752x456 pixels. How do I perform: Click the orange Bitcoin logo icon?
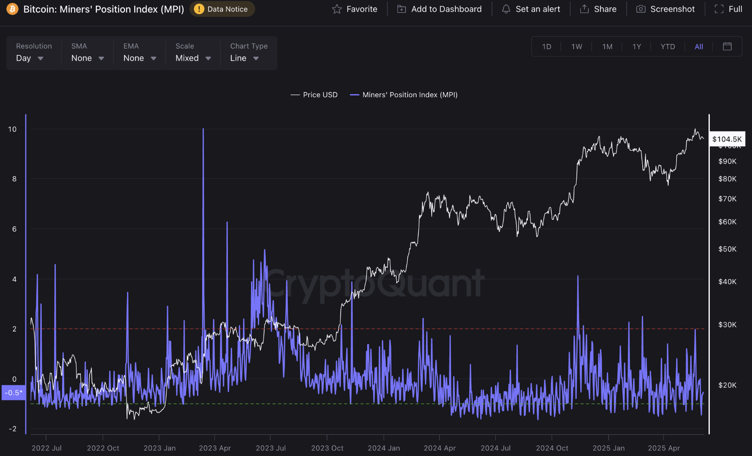coord(12,9)
